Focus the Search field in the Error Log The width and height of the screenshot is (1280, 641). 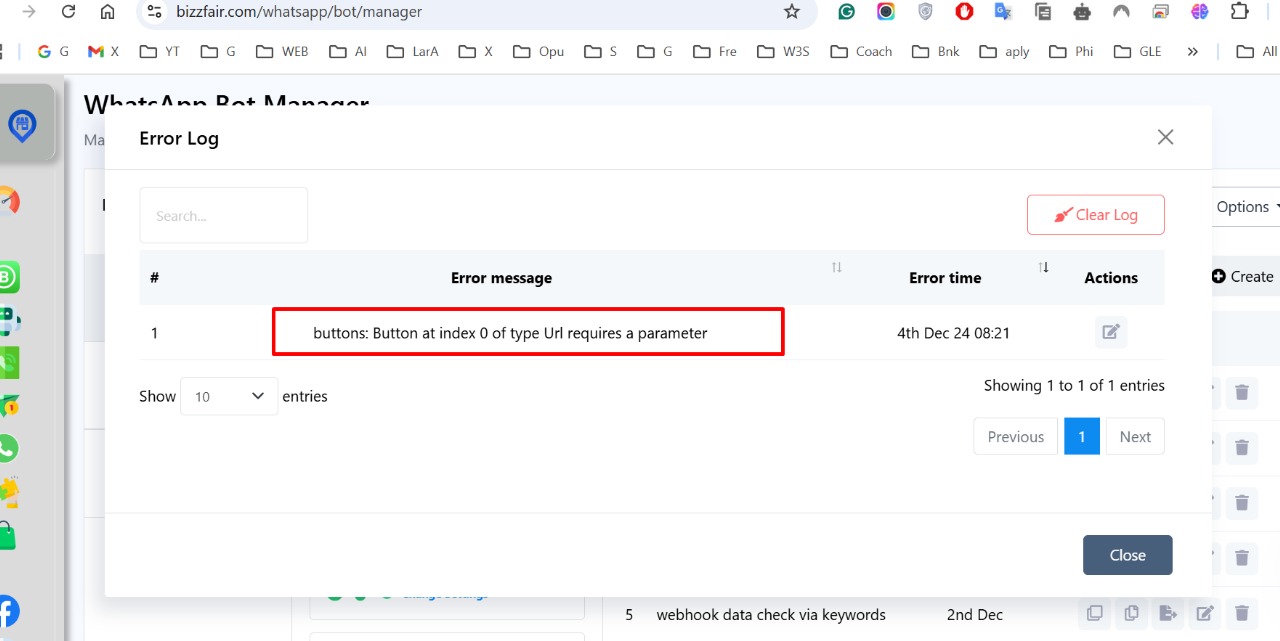(223, 215)
